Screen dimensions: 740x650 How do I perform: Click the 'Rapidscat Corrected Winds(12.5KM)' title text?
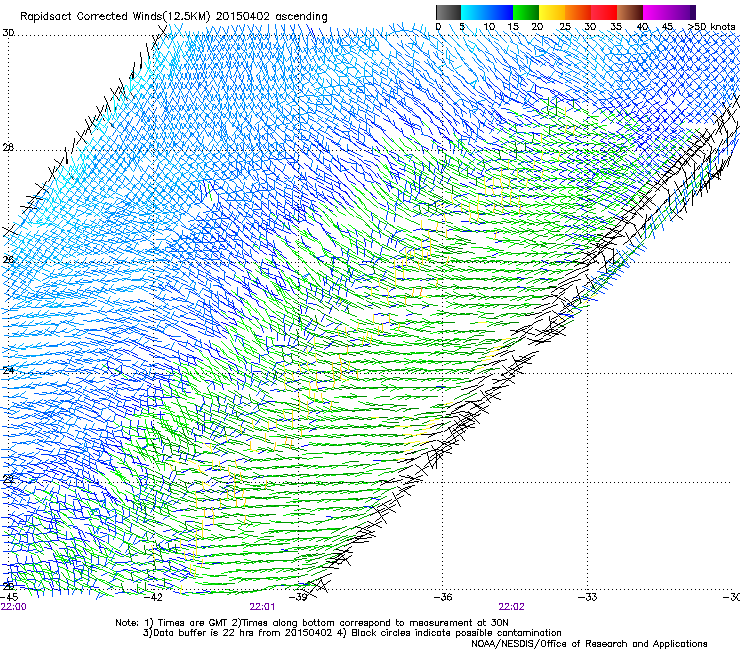tap(116, 17)
